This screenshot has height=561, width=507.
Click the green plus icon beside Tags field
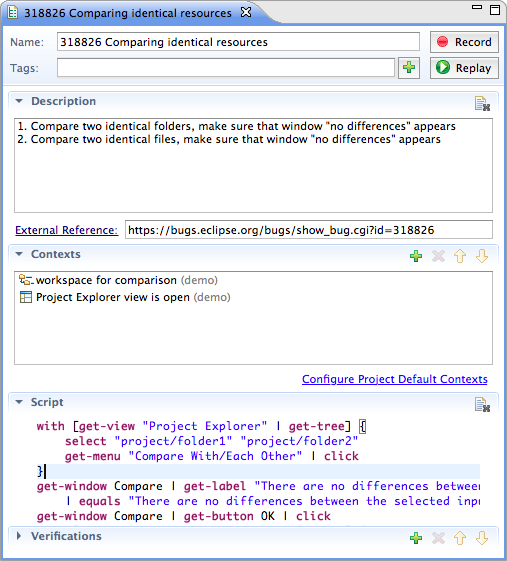pyautogui.click(x=409, y=68)
